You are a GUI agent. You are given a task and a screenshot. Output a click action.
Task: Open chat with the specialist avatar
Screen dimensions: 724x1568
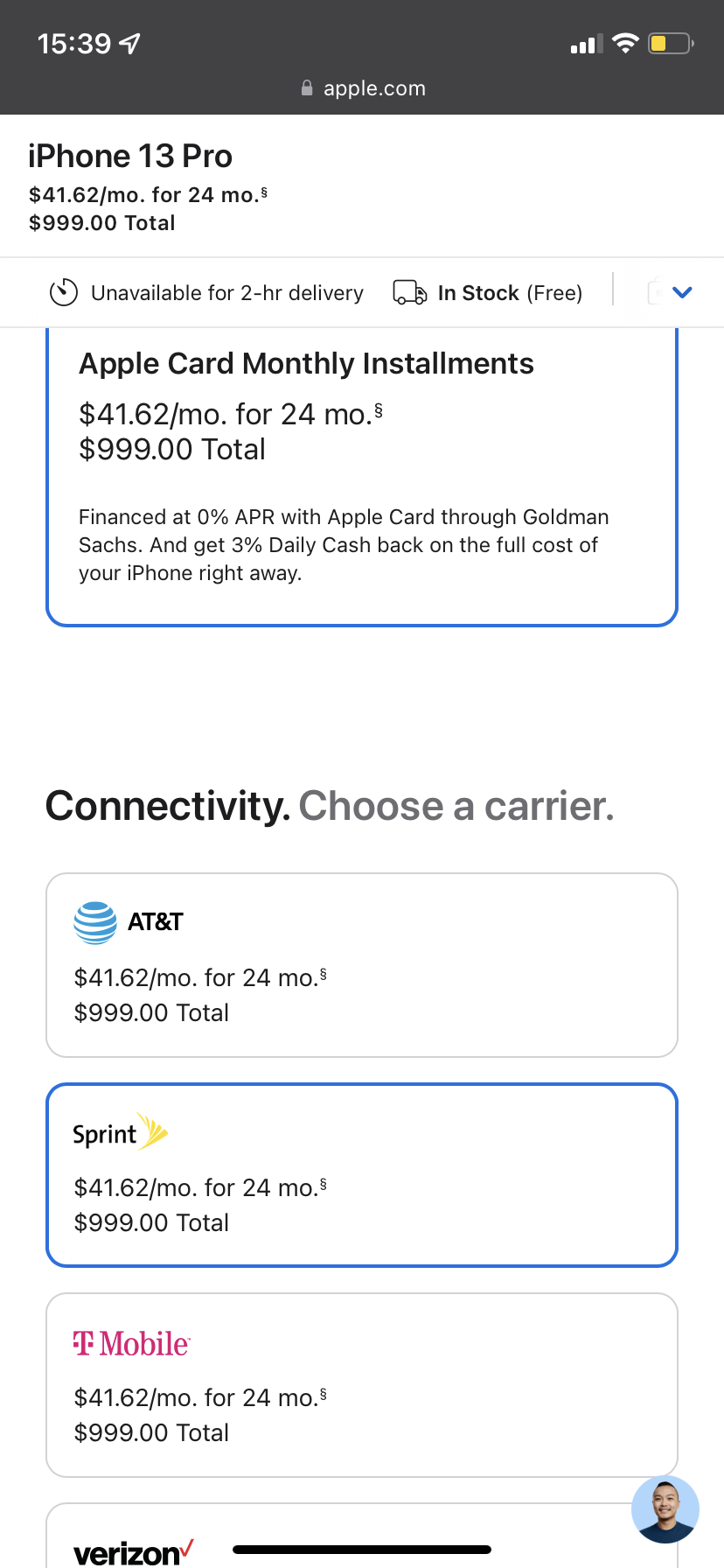(x=665, y=1509)
